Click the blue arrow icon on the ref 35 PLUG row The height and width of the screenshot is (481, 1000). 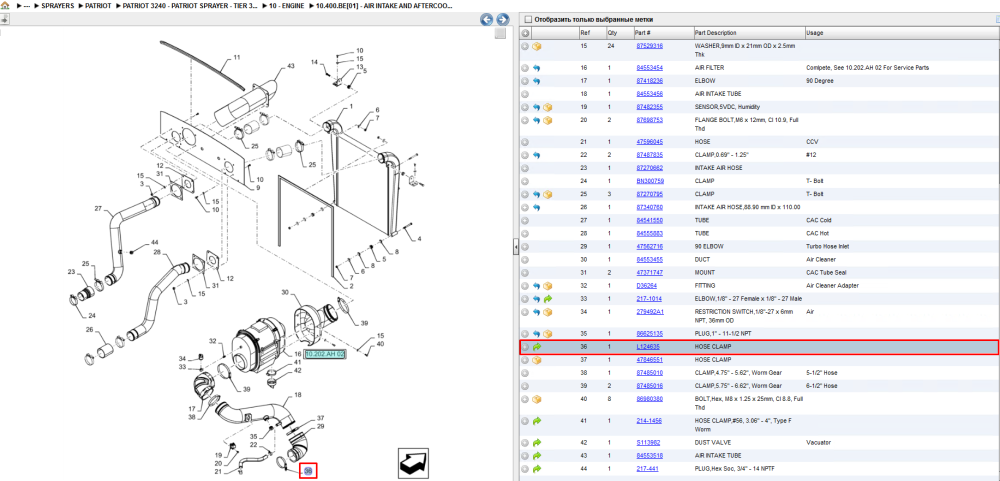(x=536, y=334)
